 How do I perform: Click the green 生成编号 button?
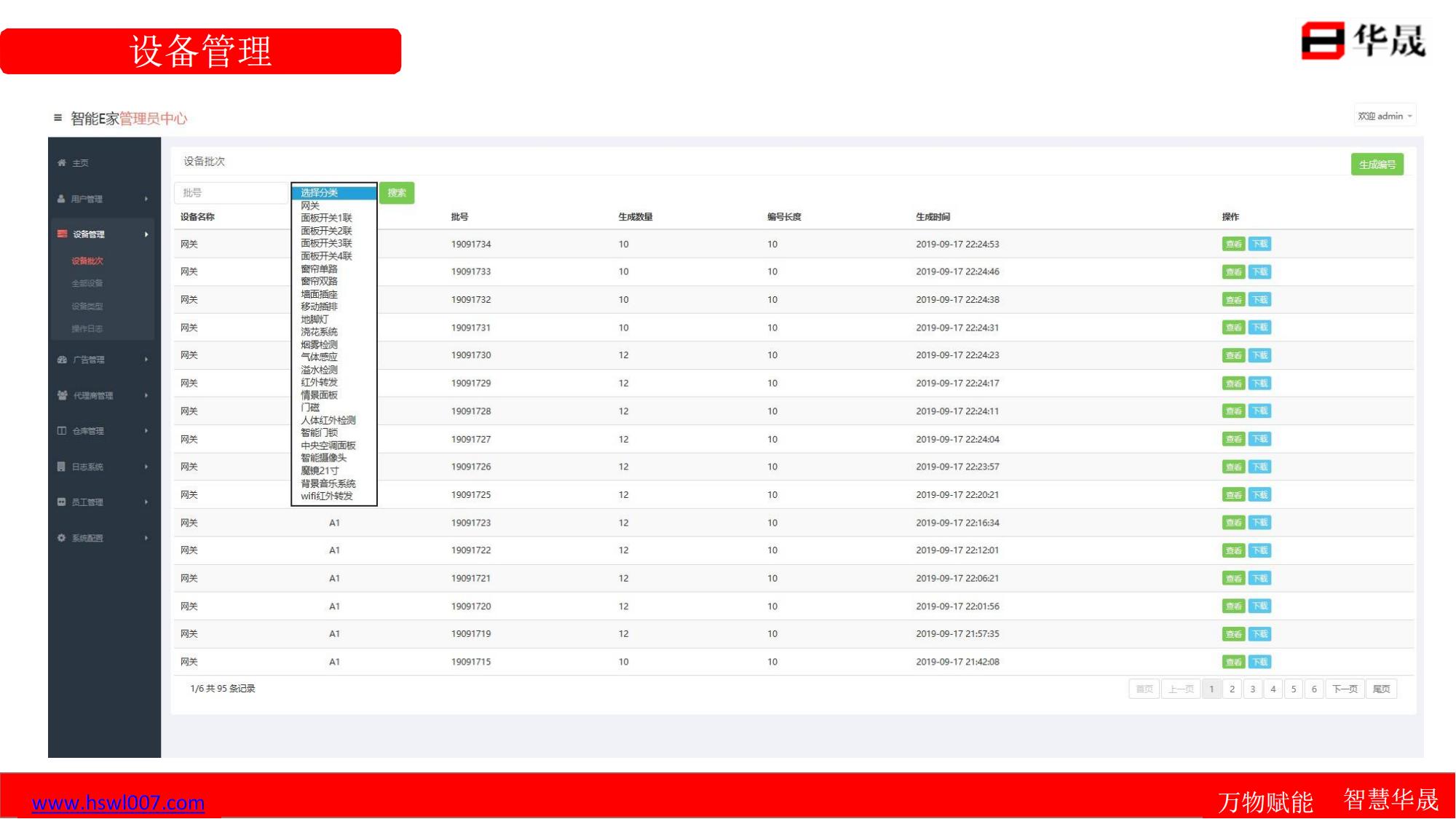[x=1377, y=165]
